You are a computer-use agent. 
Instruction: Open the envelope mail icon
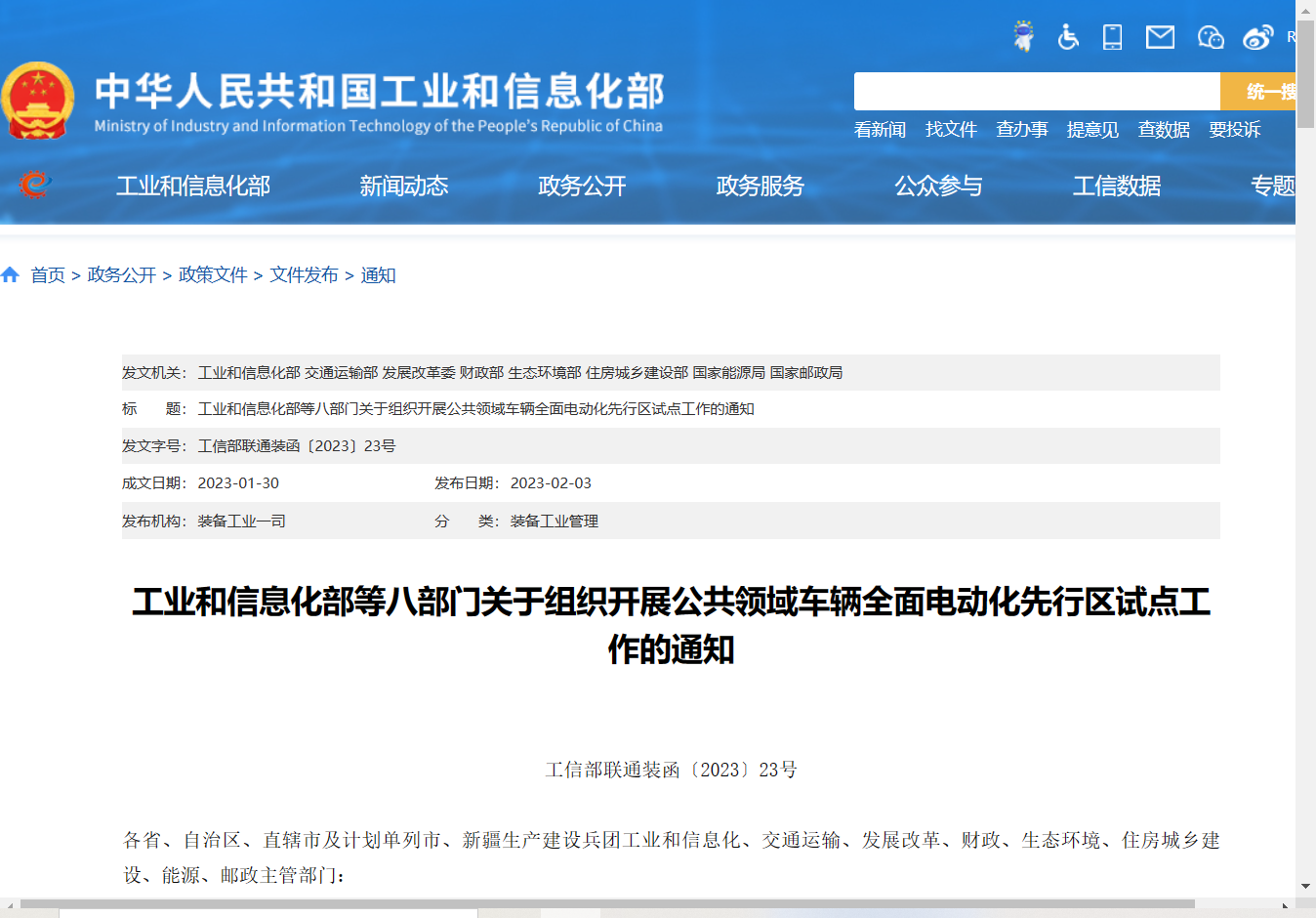coord(1160,37)
